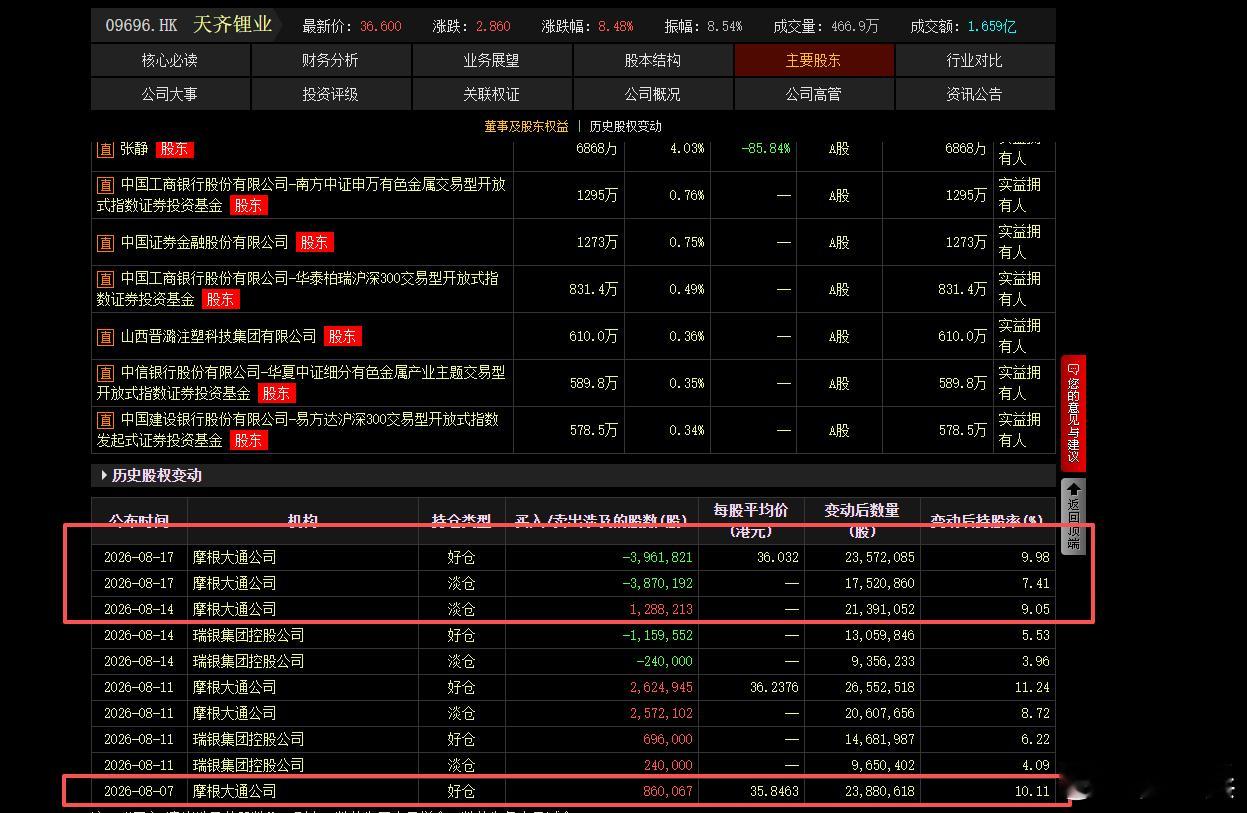Open the 行业对比 tab
1247x813 pixels.
tap(974, 60)
